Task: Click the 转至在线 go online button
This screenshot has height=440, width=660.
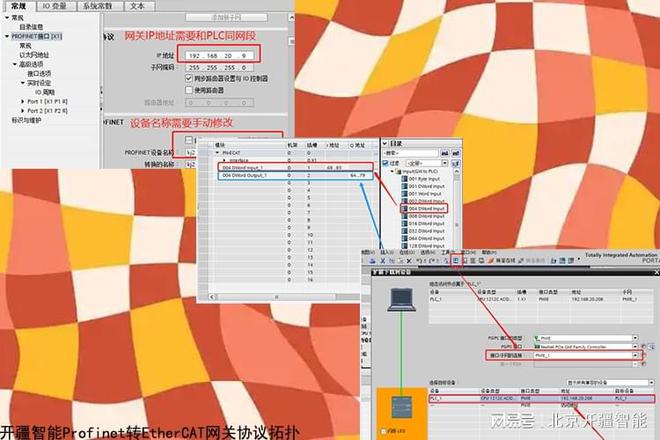Action: coord(501,261)
